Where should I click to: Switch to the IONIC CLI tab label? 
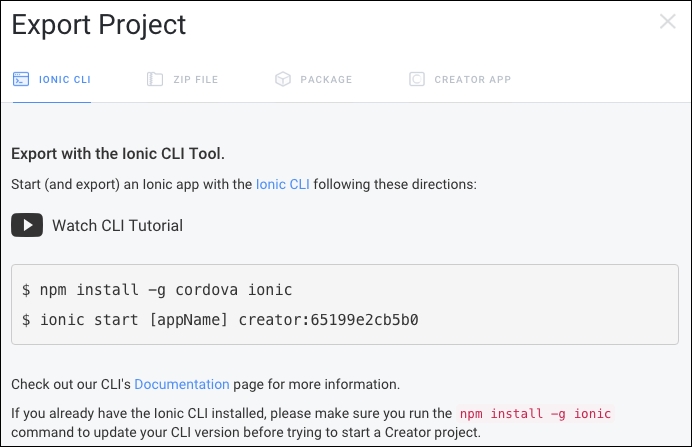coord(65,80)
